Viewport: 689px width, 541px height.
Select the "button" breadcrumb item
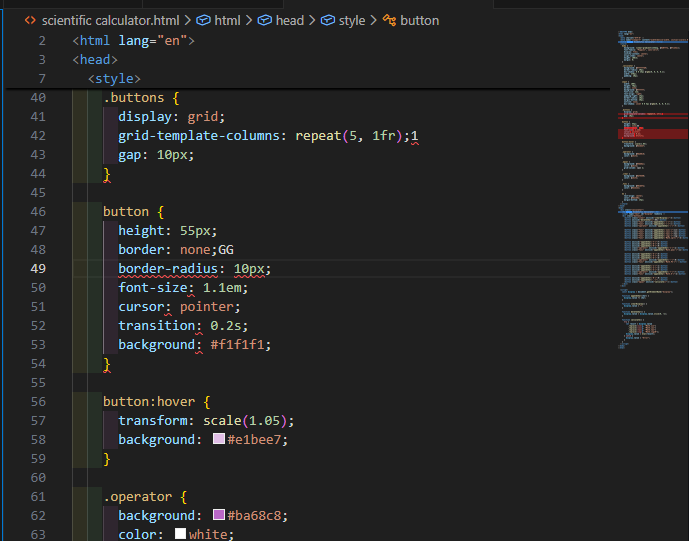[x=419, y=20]
